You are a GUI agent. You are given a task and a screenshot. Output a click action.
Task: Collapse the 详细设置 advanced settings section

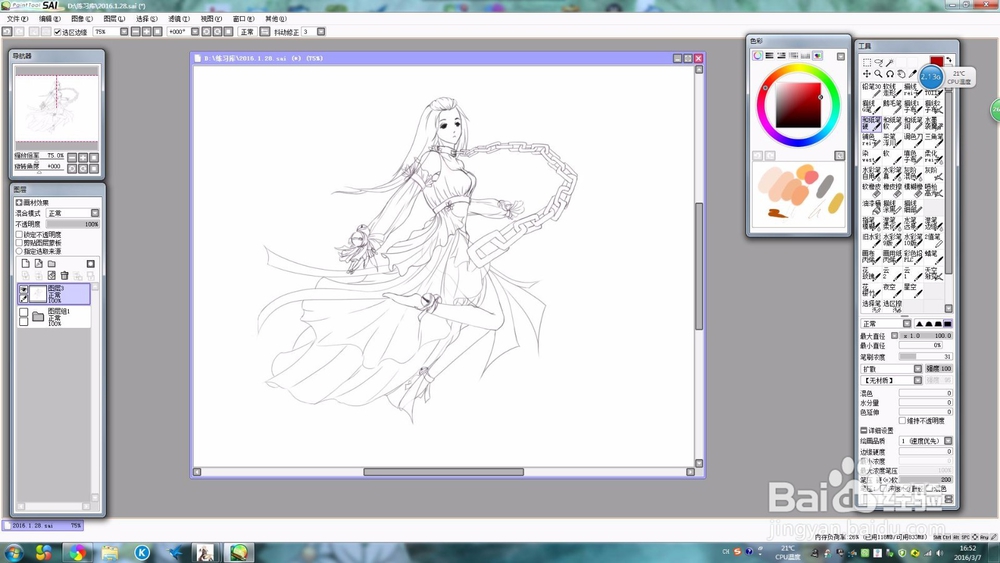[864, 430]
